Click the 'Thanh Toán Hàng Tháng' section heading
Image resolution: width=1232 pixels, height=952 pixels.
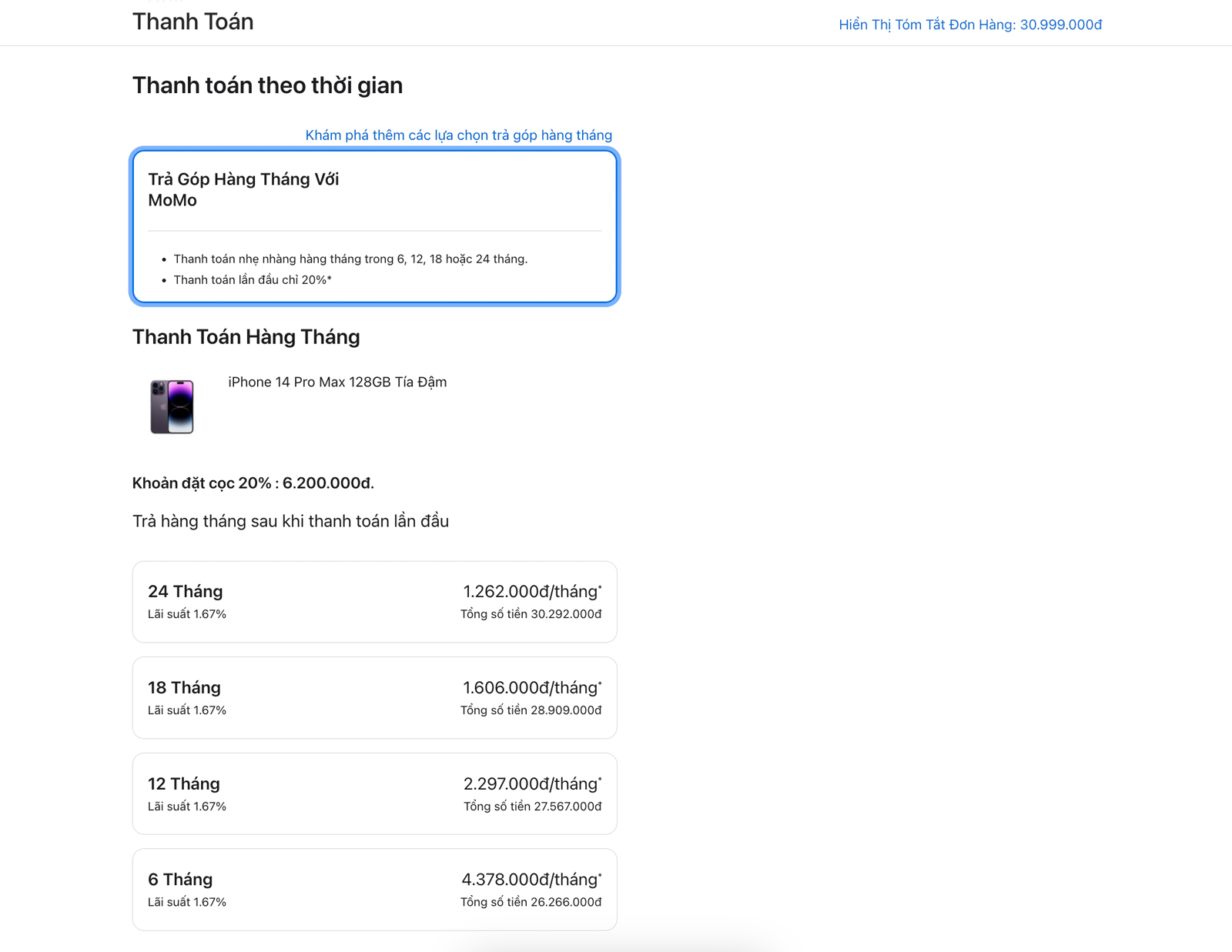coord(246,337)
